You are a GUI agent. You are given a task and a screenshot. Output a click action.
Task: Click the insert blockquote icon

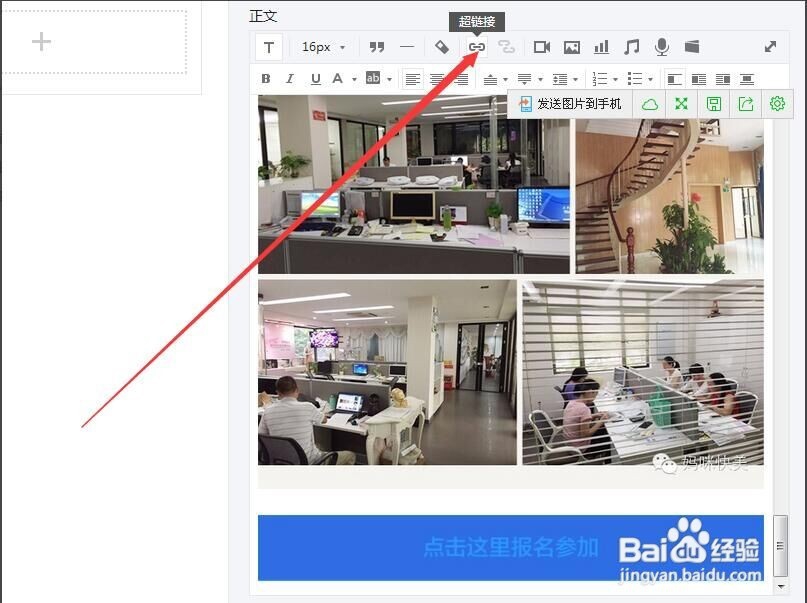coord(377,46)
